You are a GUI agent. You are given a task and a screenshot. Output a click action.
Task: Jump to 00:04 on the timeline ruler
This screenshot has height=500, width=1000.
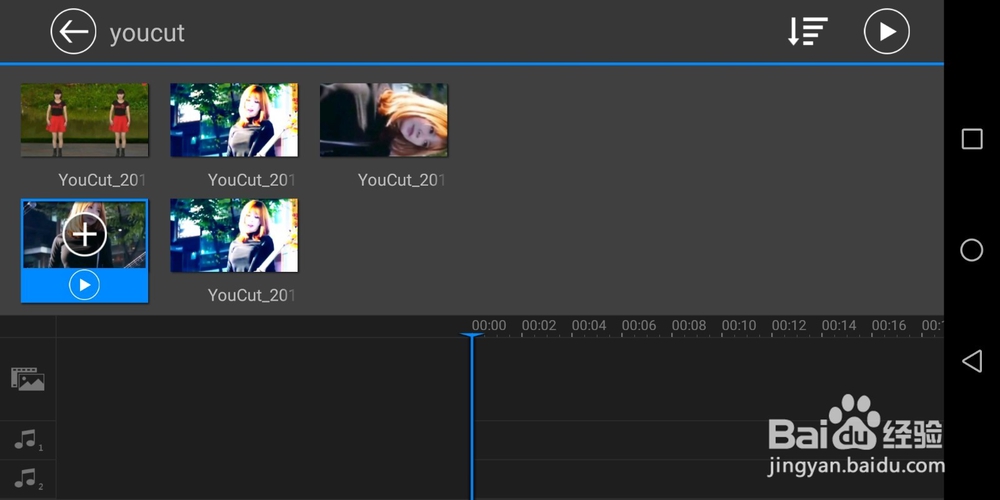click(x=589, y=325)
